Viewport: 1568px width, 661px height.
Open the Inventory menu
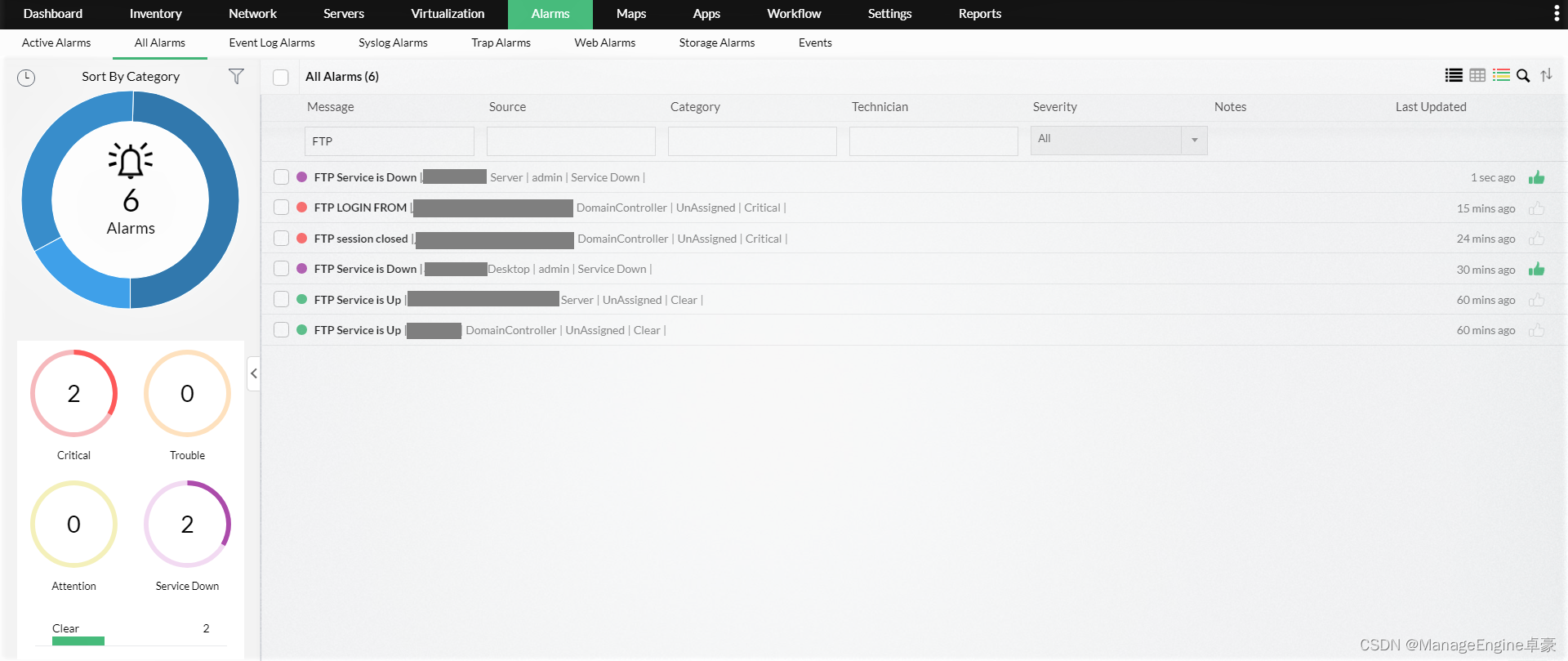155,14
